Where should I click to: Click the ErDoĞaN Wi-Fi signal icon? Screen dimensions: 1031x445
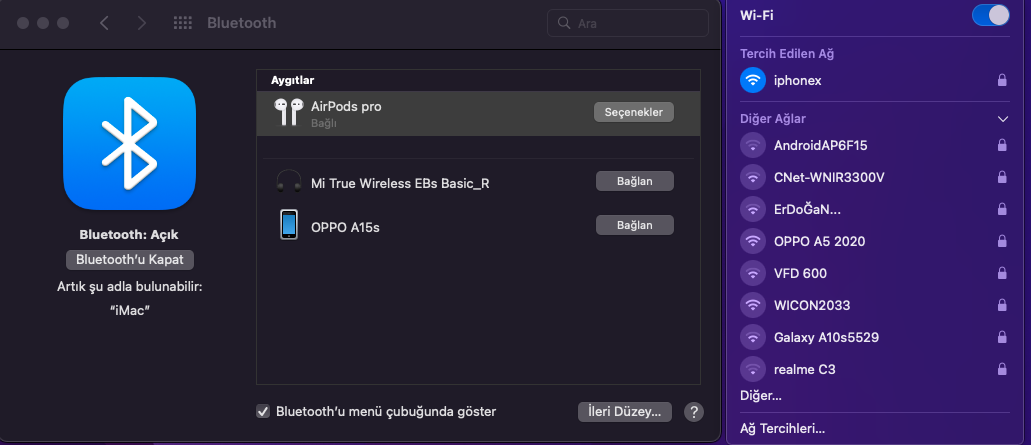(x=753, y=209)
